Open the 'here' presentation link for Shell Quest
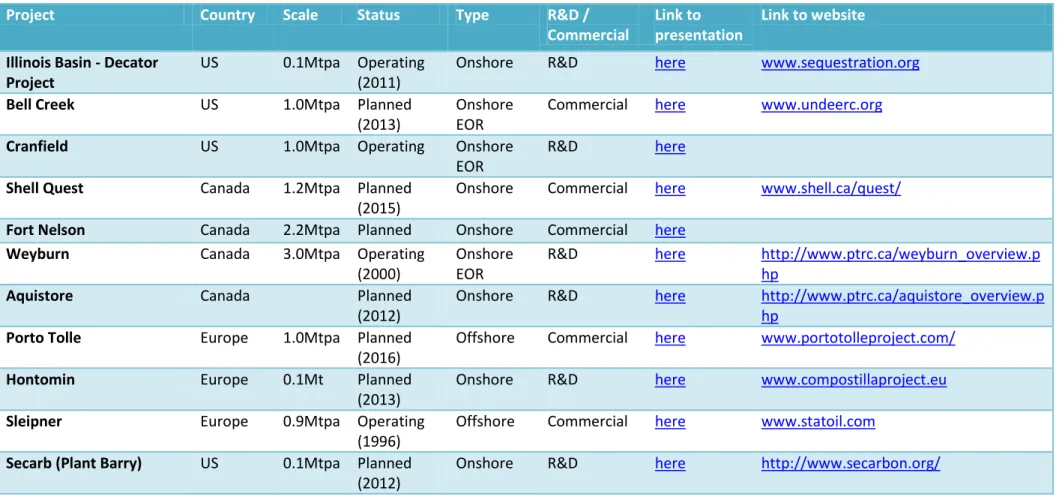 670,188
